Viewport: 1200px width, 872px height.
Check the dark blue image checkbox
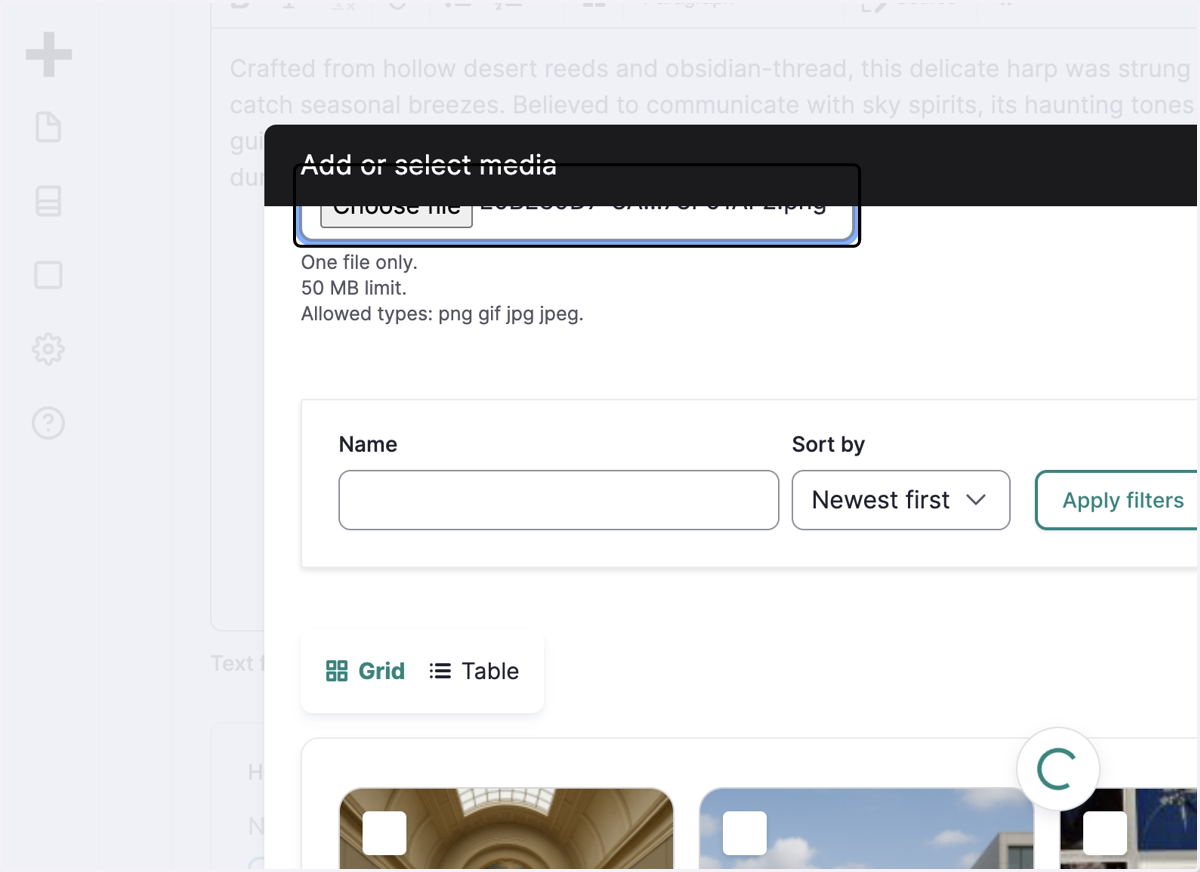[1105, 833]
